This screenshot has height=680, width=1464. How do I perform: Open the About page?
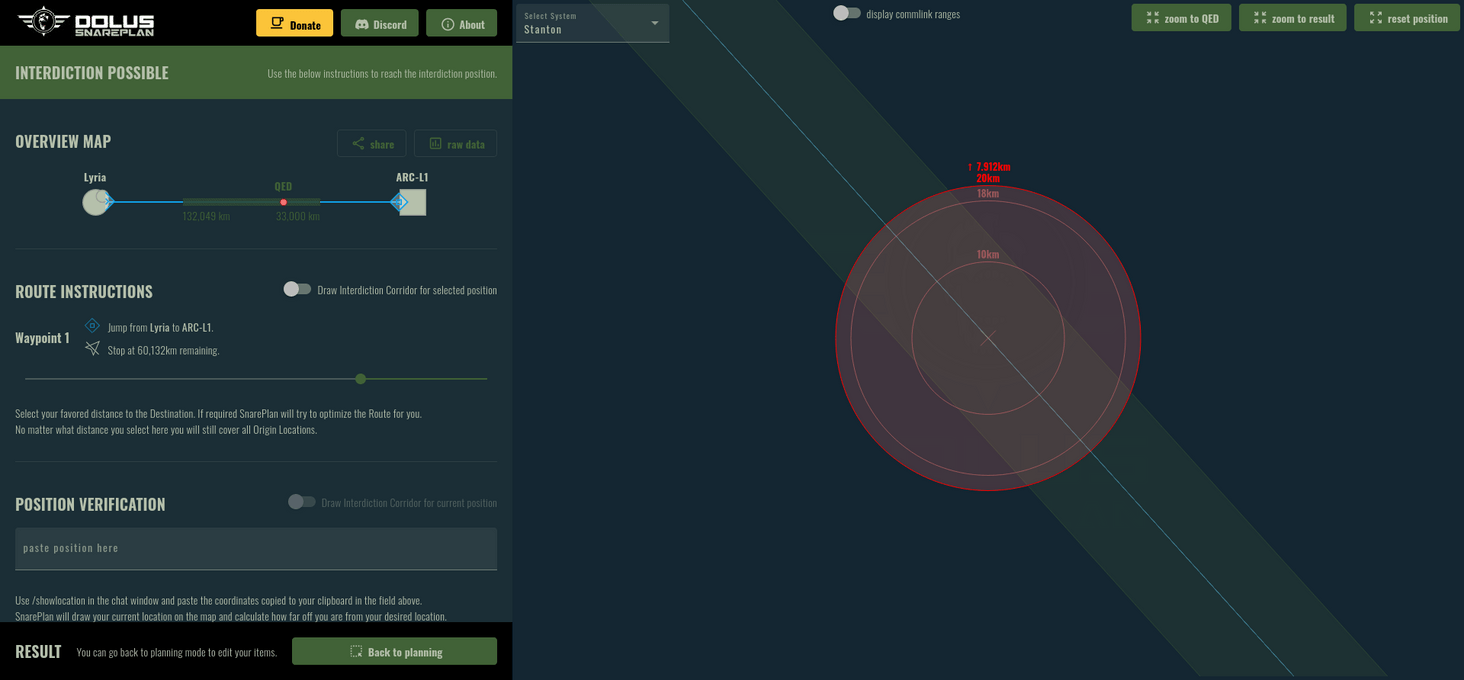tap(461, 23)
